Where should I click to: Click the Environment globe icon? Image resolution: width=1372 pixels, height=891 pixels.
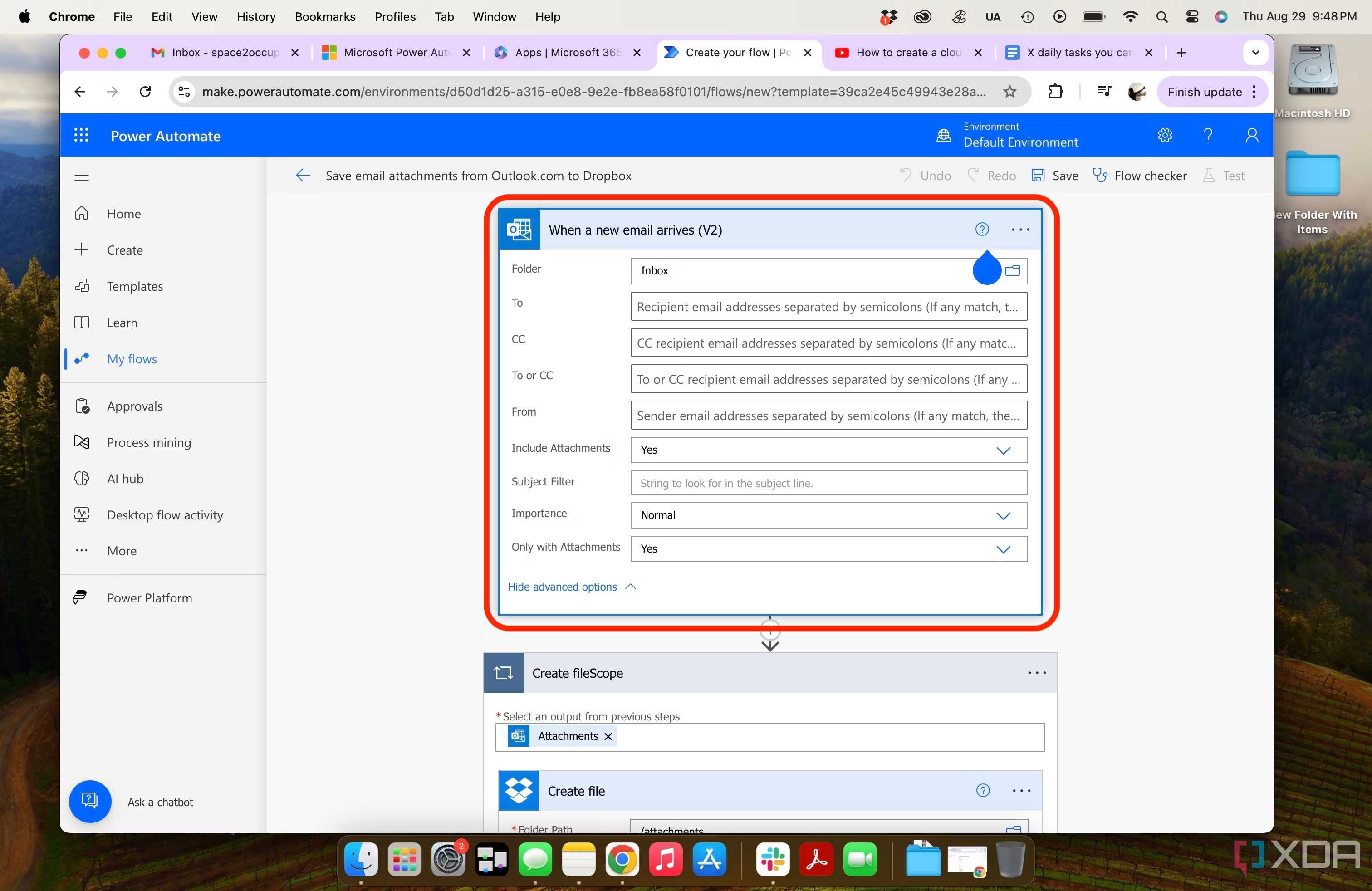tap(943, 136)
